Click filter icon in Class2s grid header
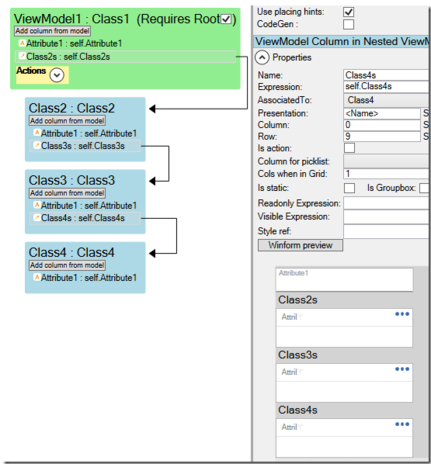431x464 pixels. pos(300,317)
